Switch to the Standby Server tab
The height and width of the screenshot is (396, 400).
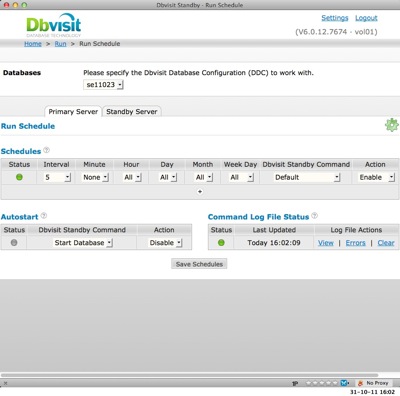[x=132, y=112]
